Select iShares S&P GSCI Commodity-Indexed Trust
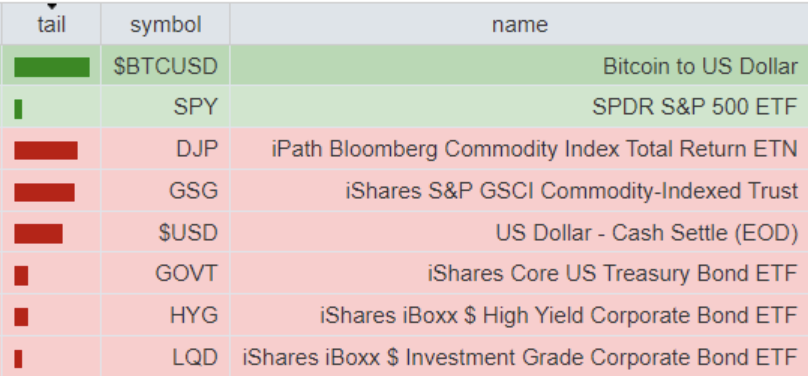This screenshot has height=376, width=808. (571, 191)
